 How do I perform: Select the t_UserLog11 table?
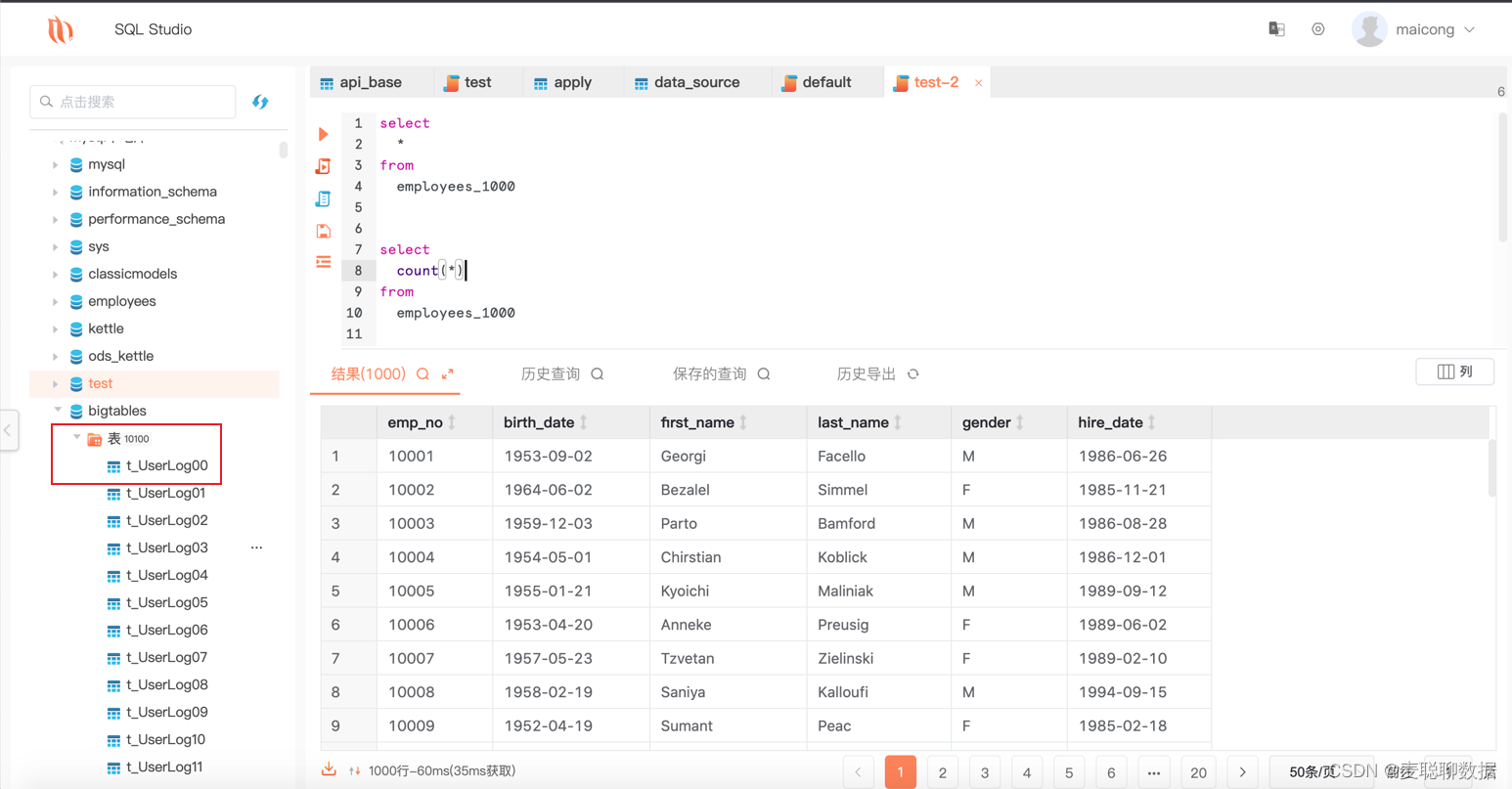164,767
